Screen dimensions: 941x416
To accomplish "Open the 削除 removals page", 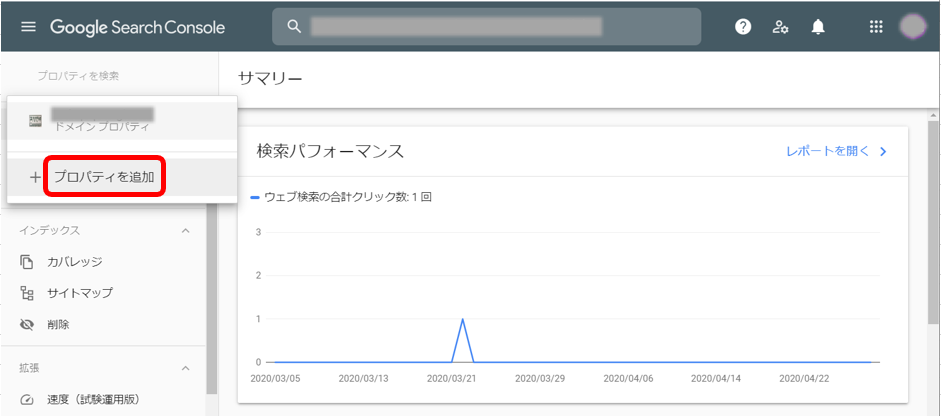I will pos(58,325).
